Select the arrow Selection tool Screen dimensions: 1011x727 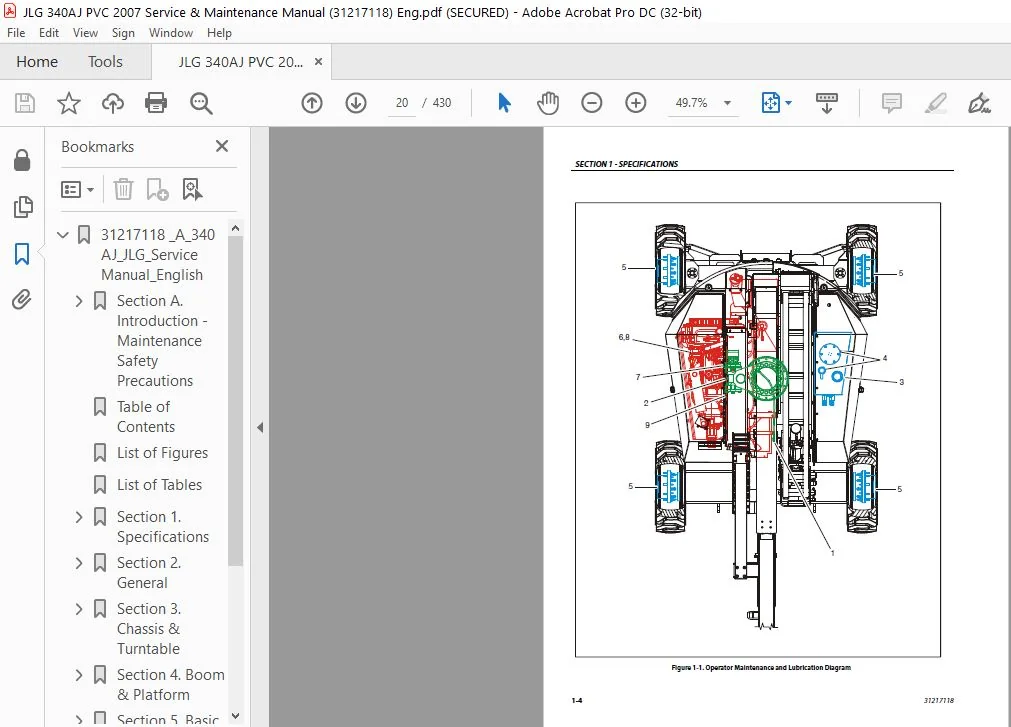(x=504, y=103)
